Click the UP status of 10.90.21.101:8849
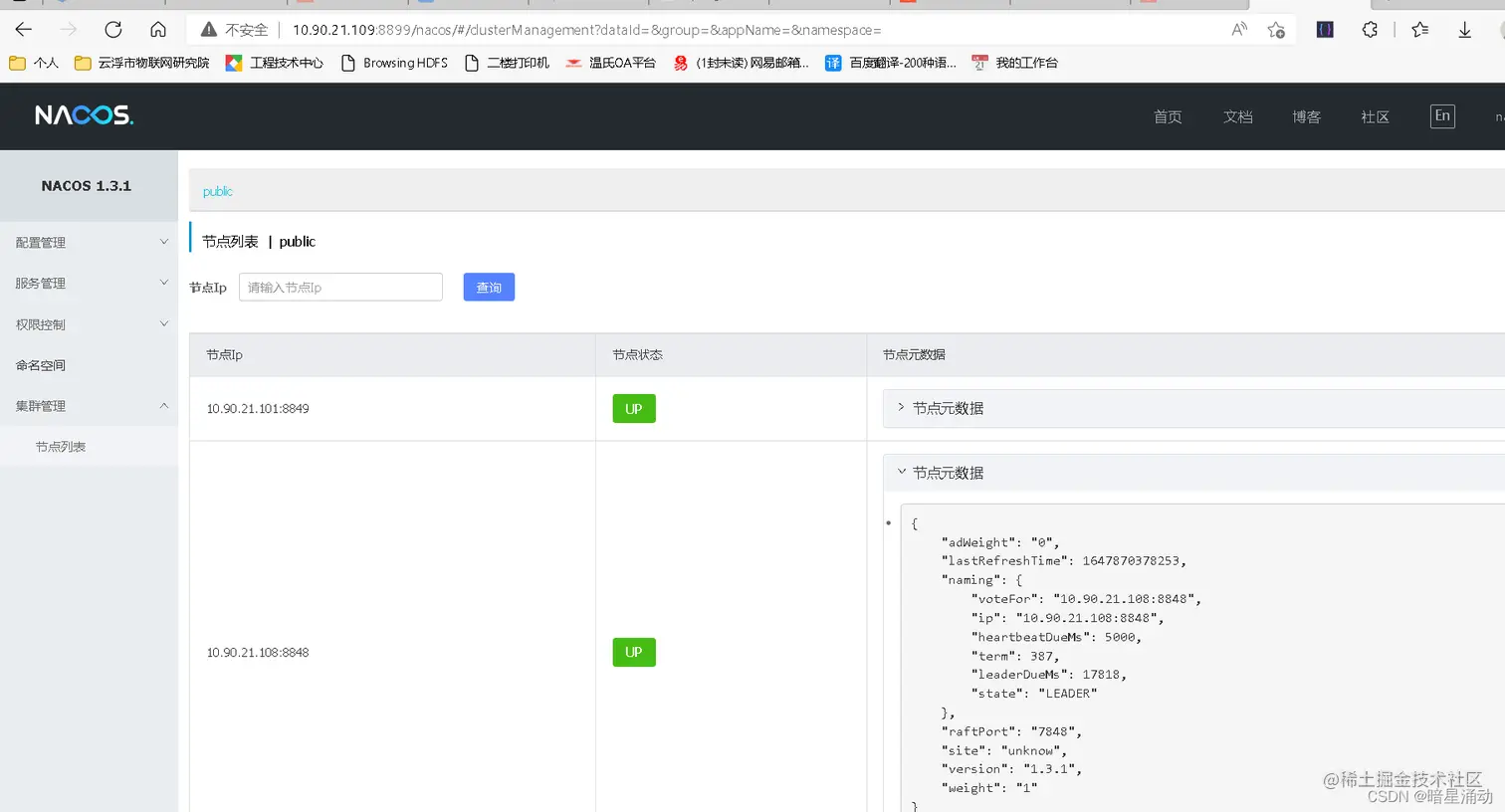This screenshot has width=1505, height=812. [x=633, y=409]
